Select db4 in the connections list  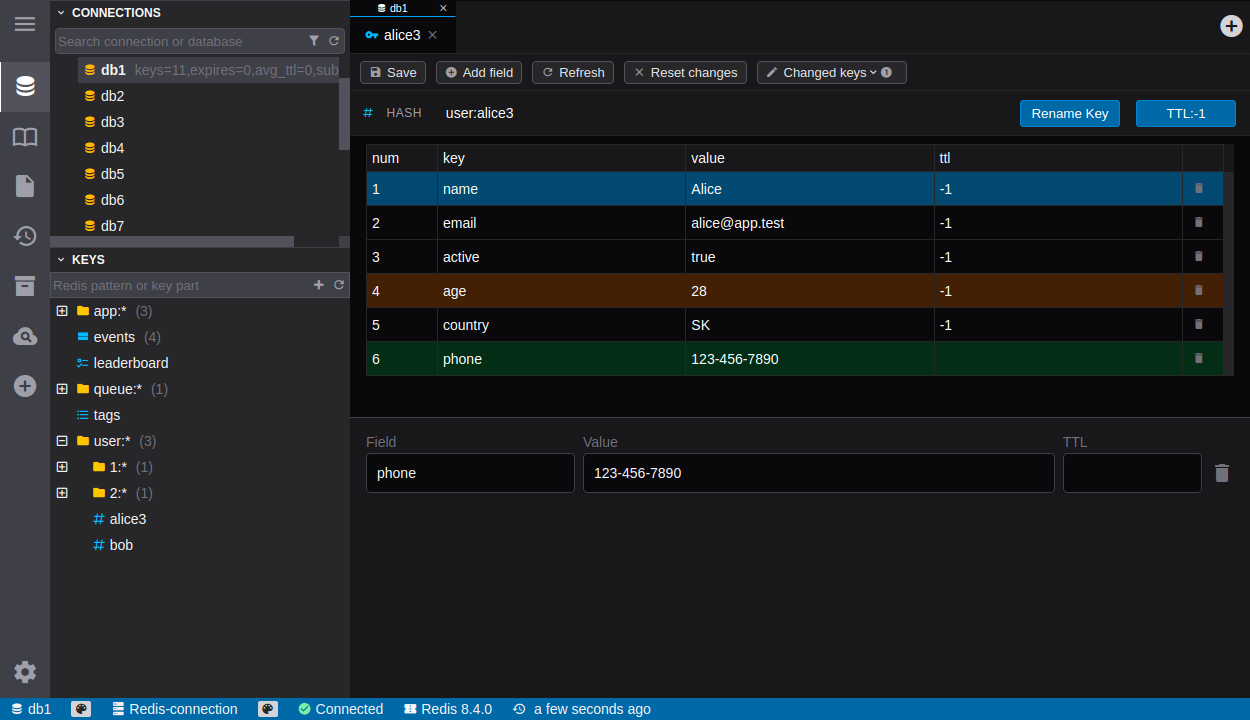(112, 148)
